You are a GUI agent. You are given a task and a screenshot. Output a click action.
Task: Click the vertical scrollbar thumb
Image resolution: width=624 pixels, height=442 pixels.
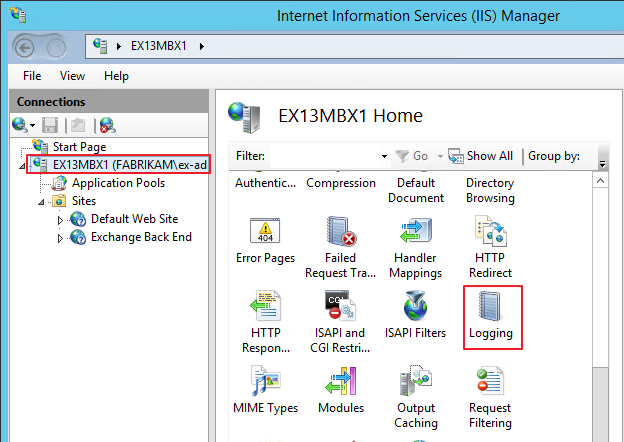coord(601,405)
